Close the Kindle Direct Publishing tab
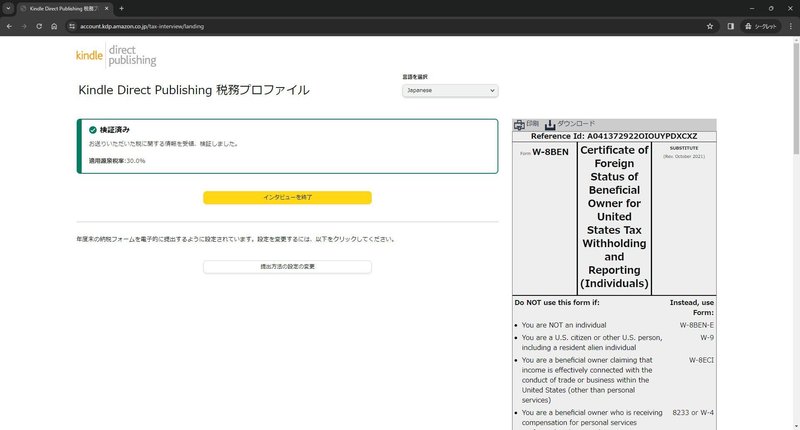Viewport: 800px width, 430px height. [107, 8]
